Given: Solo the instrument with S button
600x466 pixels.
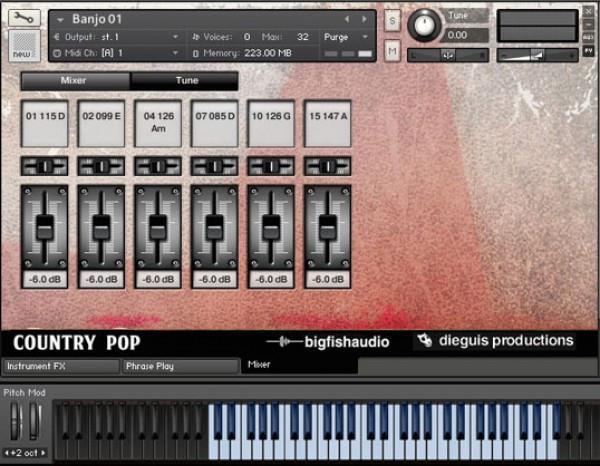Looking at the screenshot, I should [392, 21].
